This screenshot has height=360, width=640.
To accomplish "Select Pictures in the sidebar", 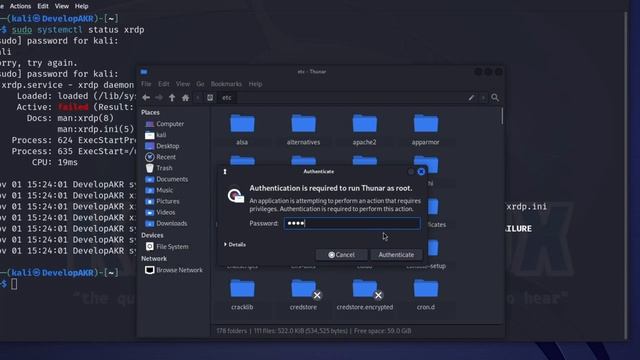I will click(162, 201).
